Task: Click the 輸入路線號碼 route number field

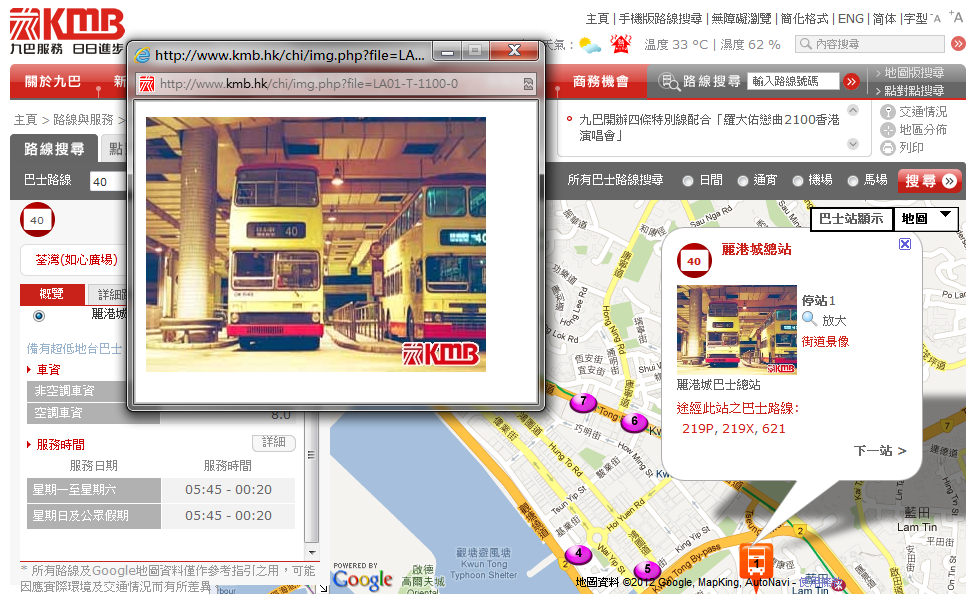Action: pyautogui.click(x=794, y=81)
